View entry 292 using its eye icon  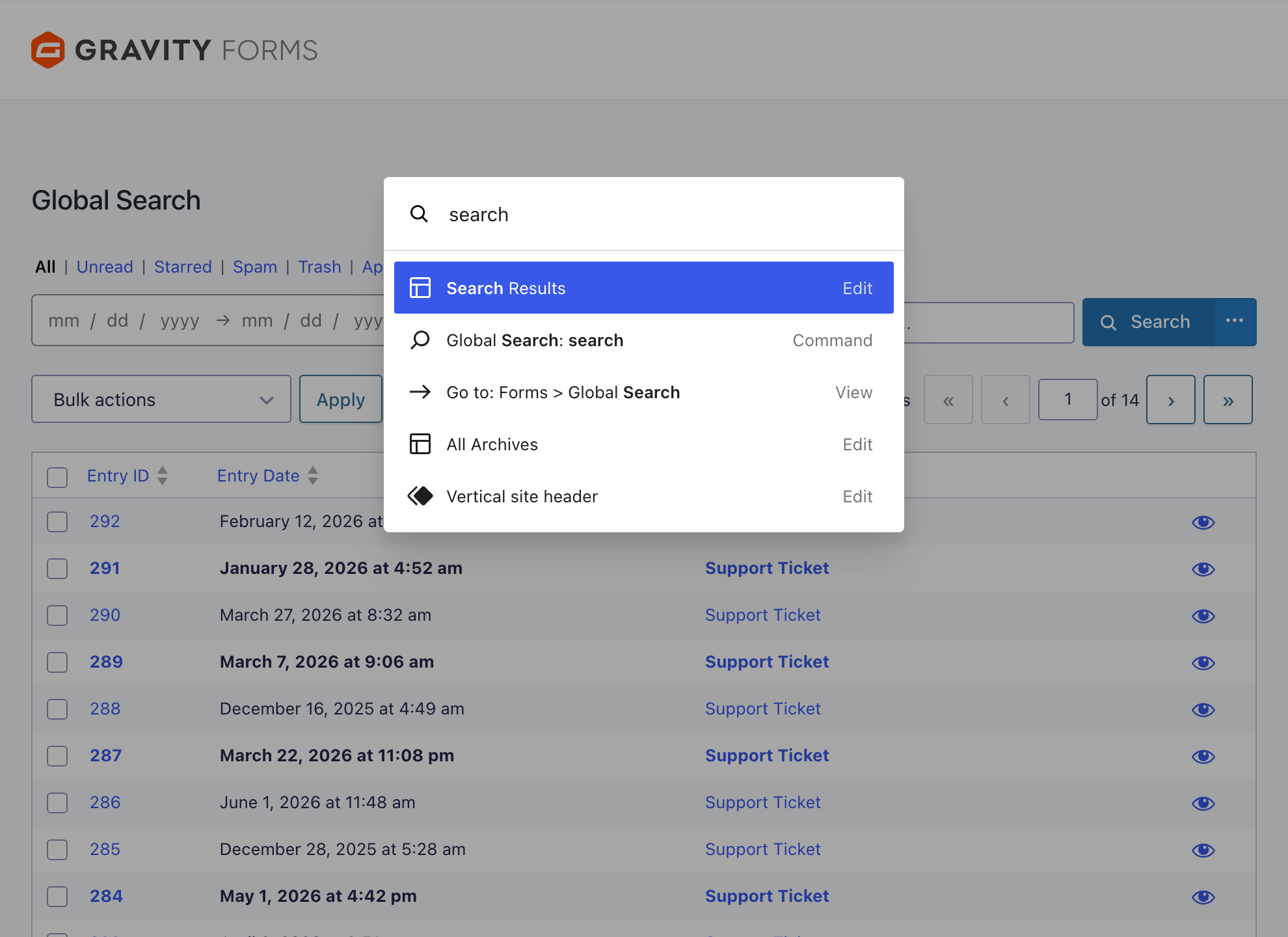1203,522
